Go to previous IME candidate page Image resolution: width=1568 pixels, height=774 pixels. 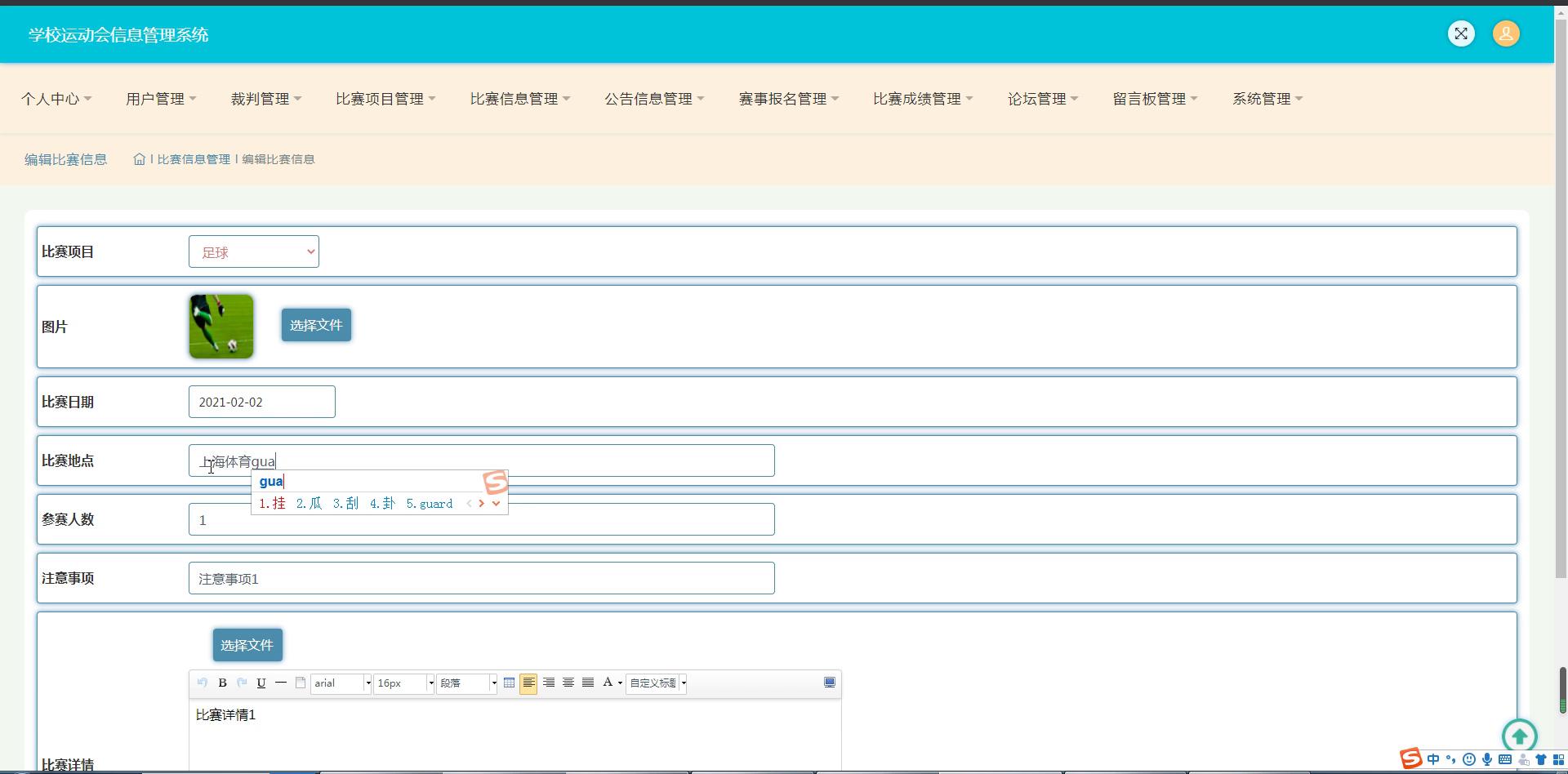469,503
